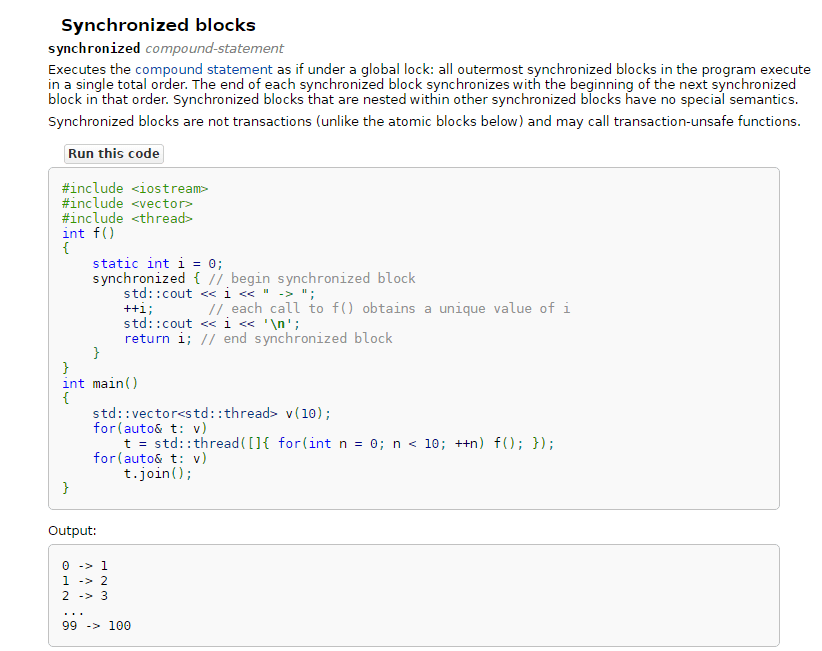Click the "#include <thread>" code line
Image resolution: width=822 pixels, height=651 pixels.
[126, 219]
